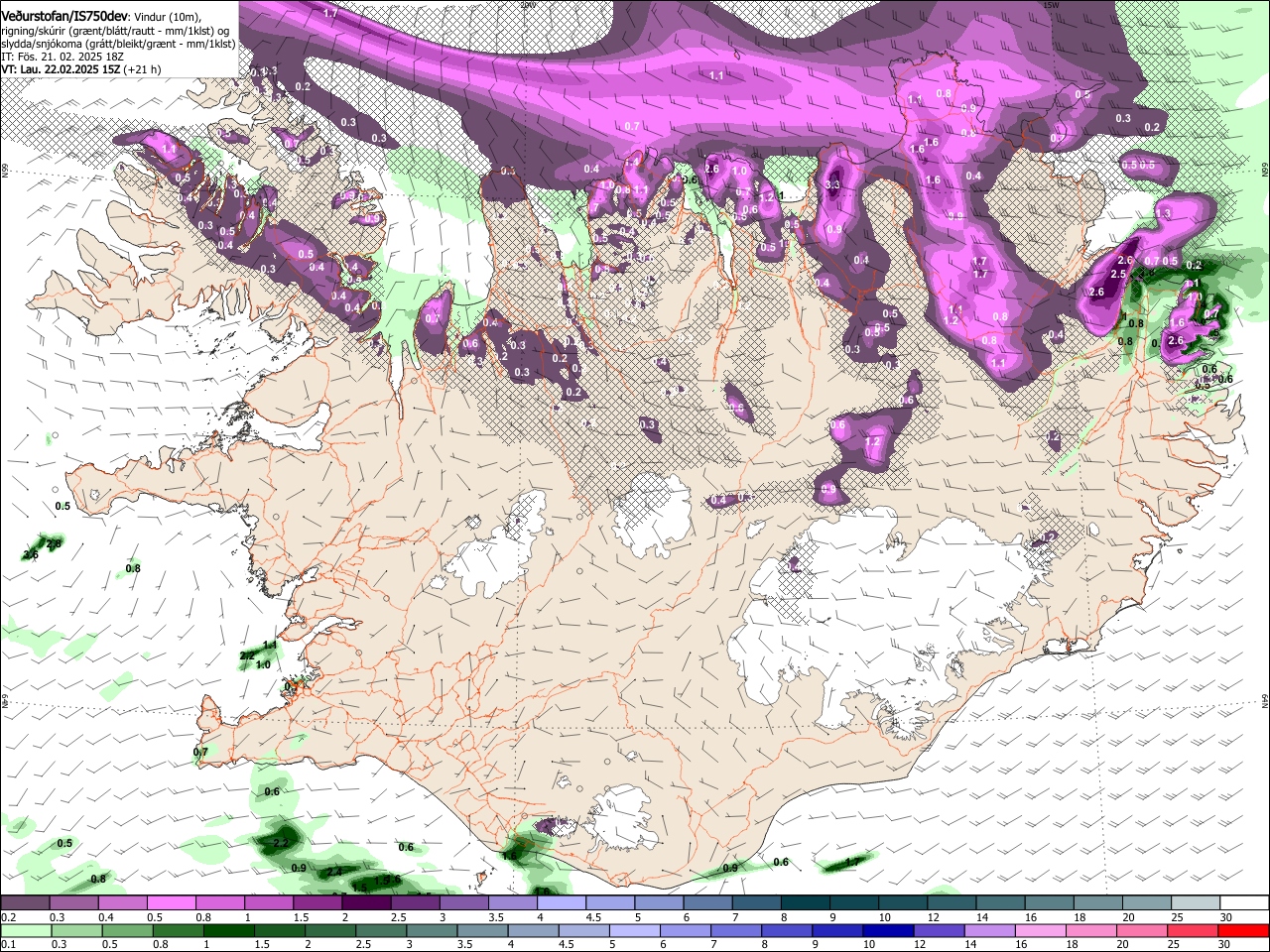Click the 0.2 label on the snow scale
Viewport: 1270px width, 952px height.
click(7, 917)
